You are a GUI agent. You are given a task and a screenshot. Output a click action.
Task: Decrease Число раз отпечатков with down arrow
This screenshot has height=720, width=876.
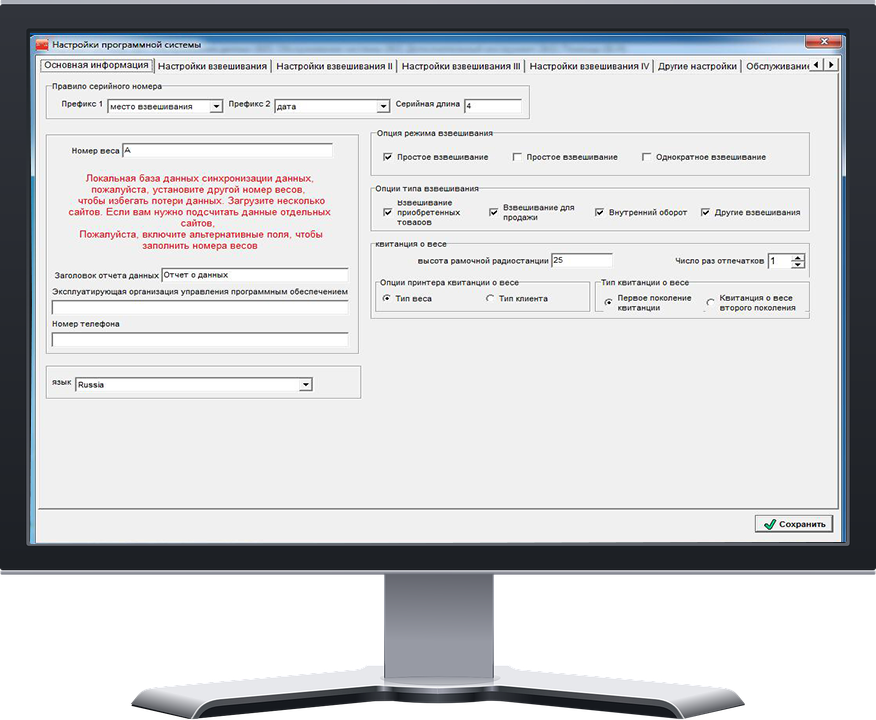click(x=797, y=265)
